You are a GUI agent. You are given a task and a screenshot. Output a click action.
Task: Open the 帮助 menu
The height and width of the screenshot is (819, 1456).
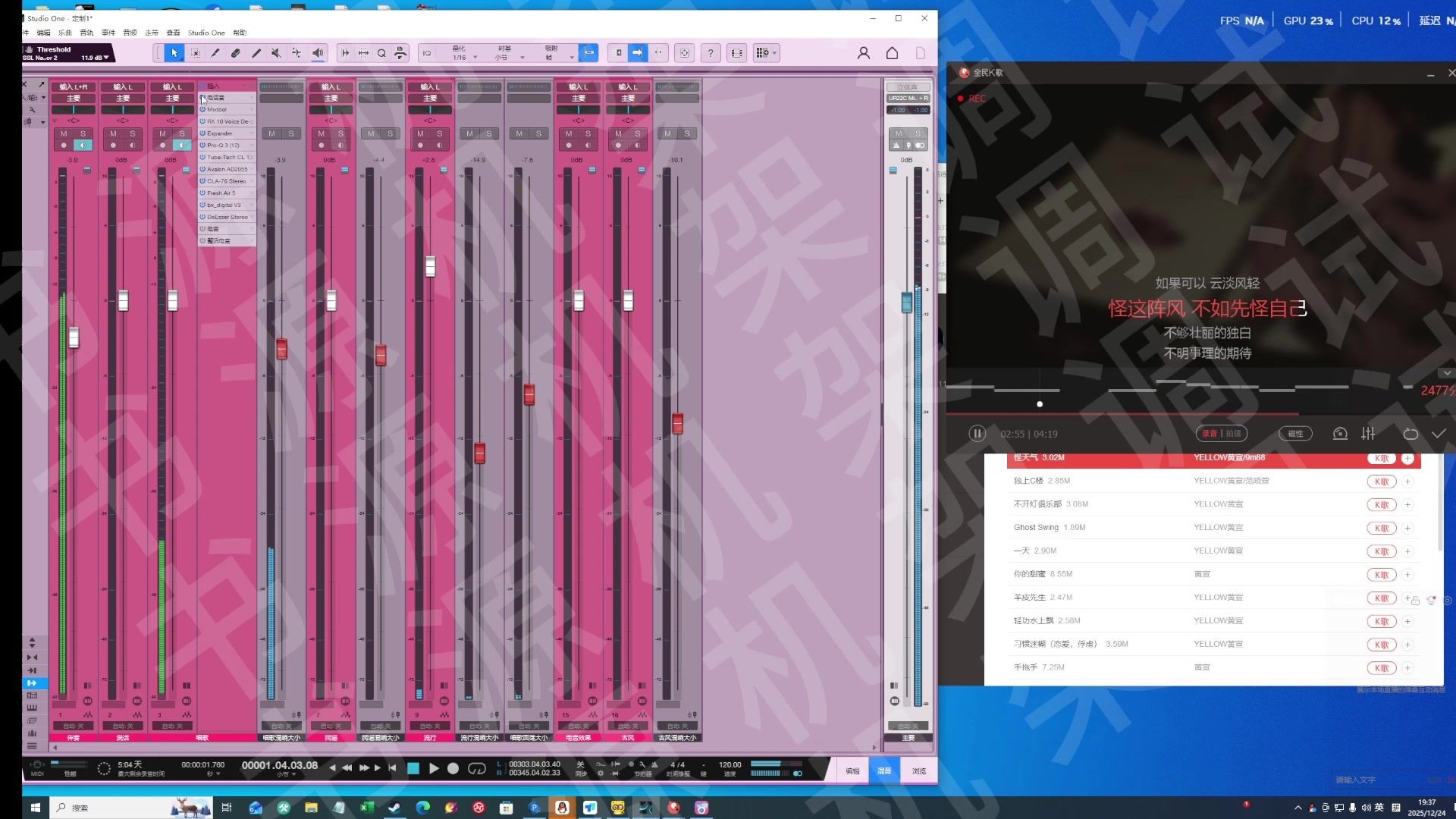coord(240,33)
